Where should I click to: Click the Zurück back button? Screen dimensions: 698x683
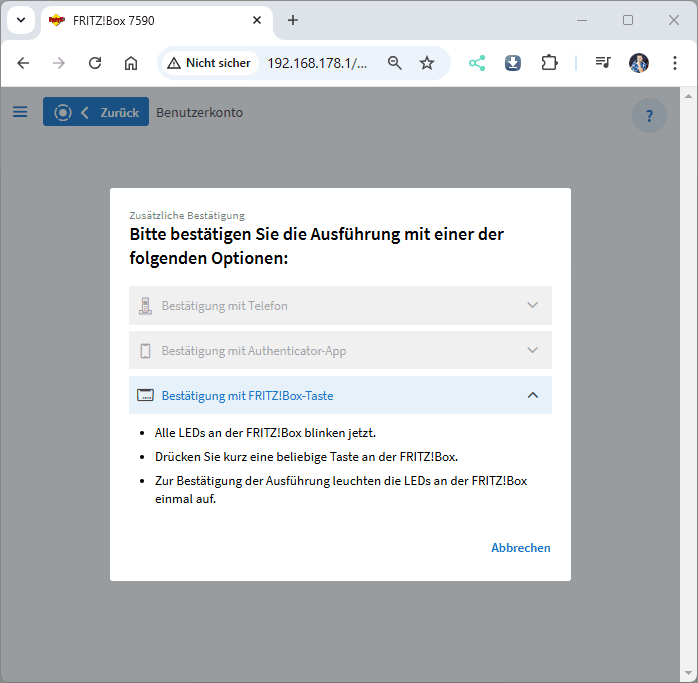pos(96,112)
